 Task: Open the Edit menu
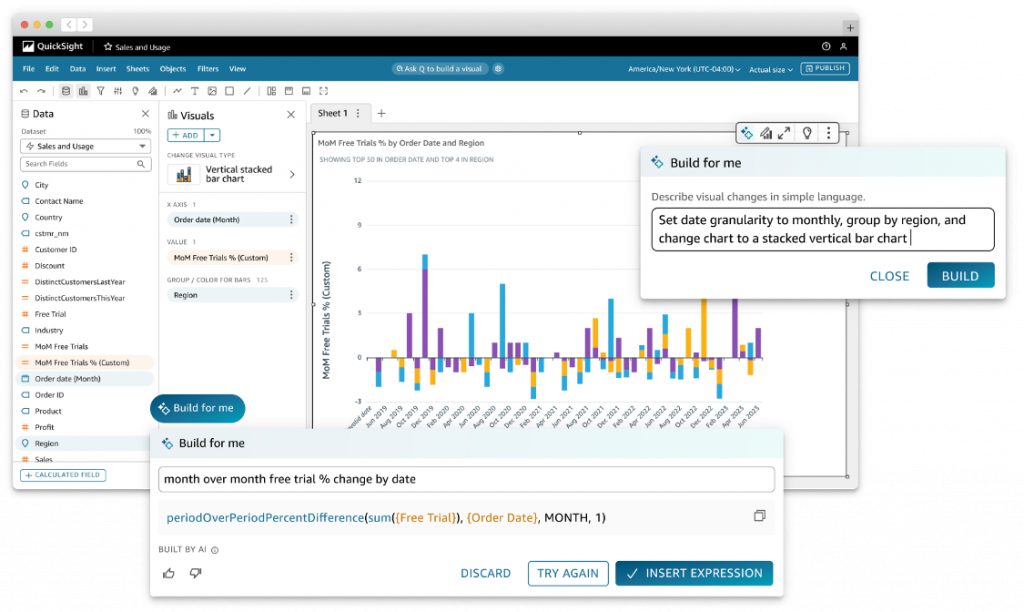click(52, 69)
